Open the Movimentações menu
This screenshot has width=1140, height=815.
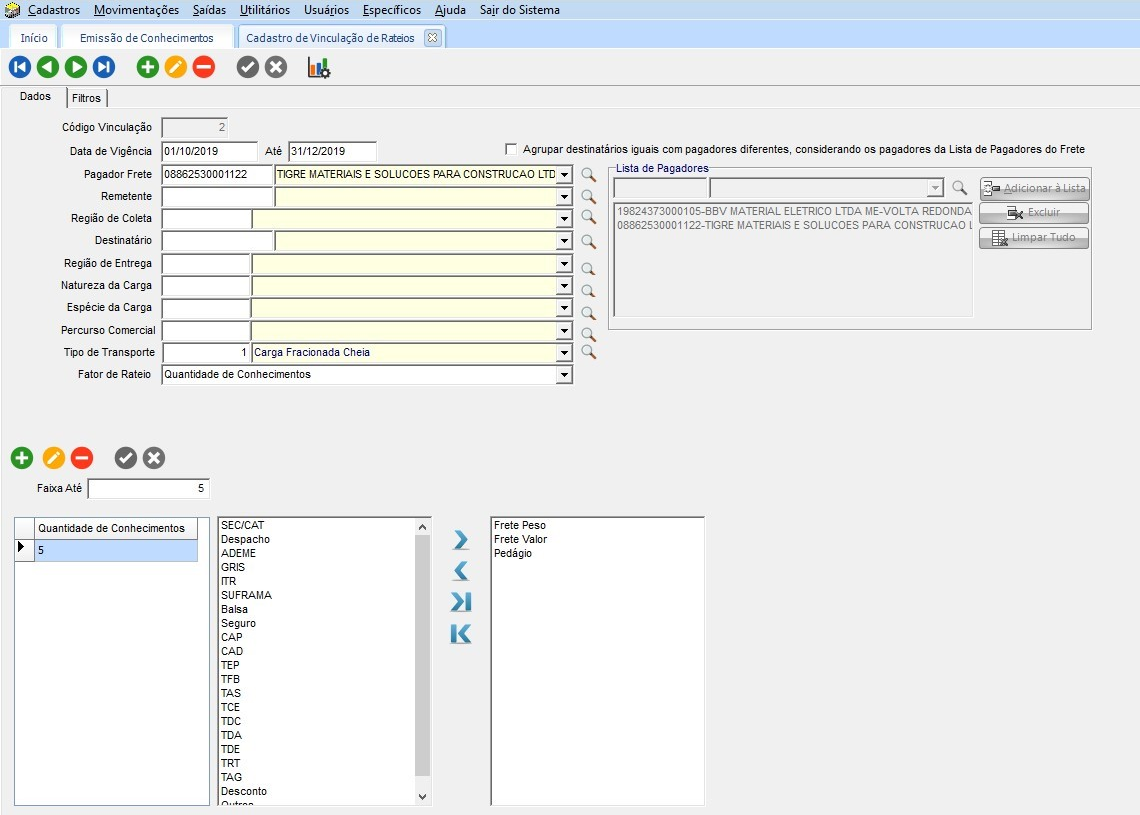tap(136, 10)
